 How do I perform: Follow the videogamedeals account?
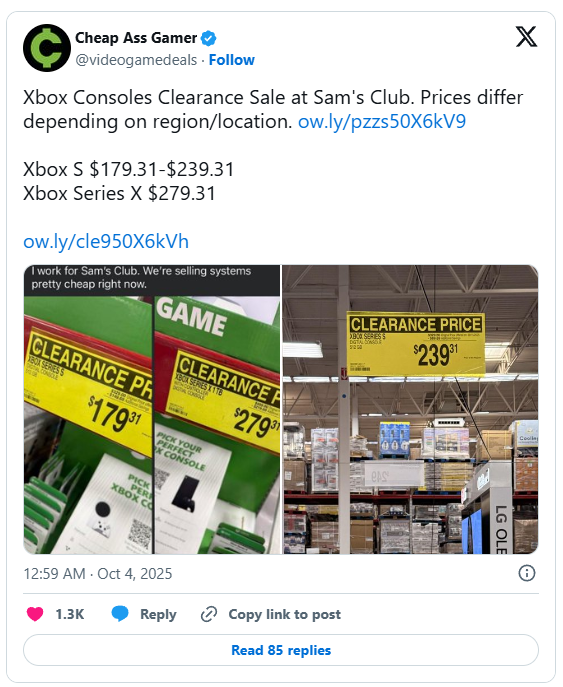coord(231,60)
